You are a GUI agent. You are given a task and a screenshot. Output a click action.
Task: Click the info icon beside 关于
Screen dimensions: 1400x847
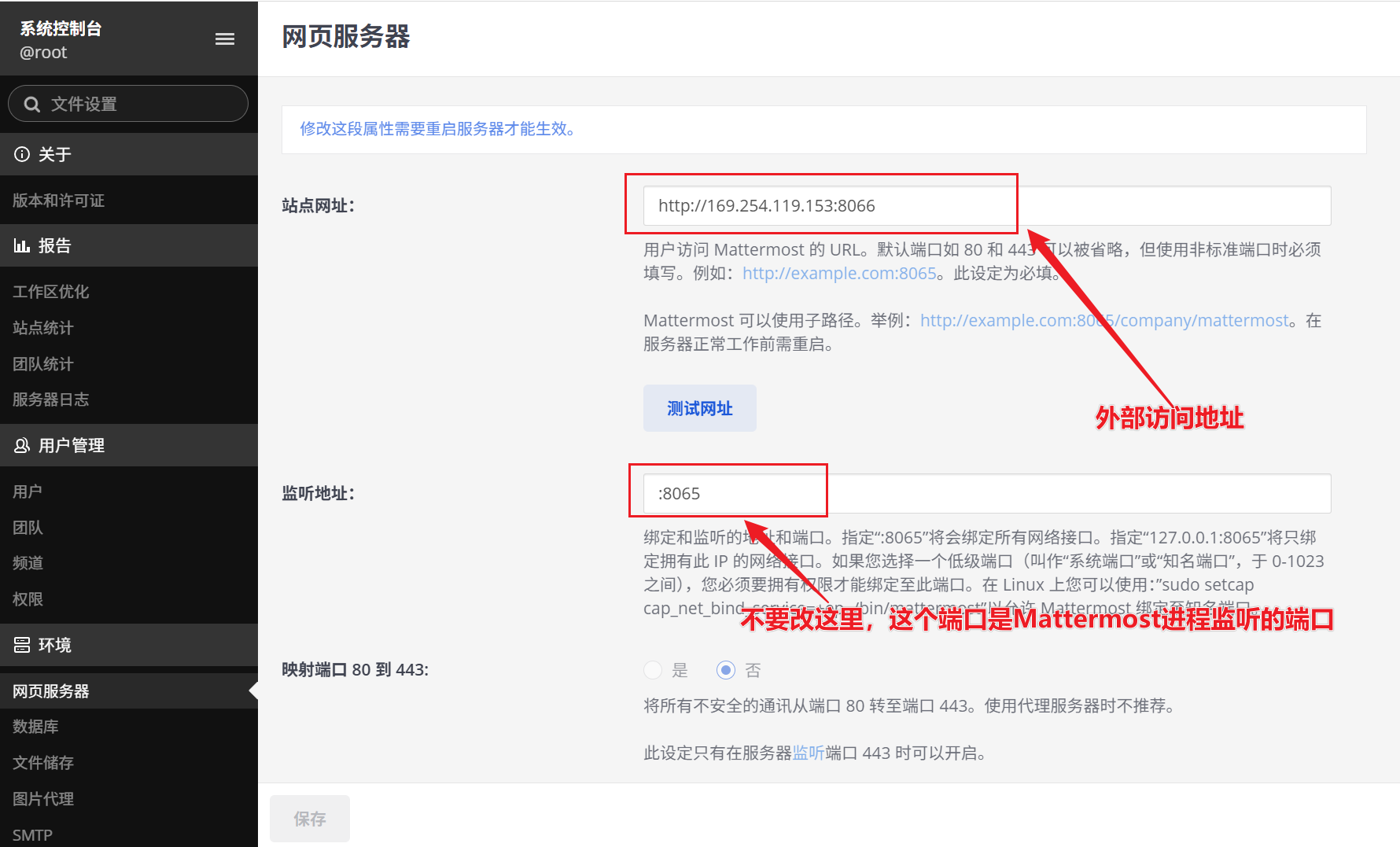click(x=22, y=154)
